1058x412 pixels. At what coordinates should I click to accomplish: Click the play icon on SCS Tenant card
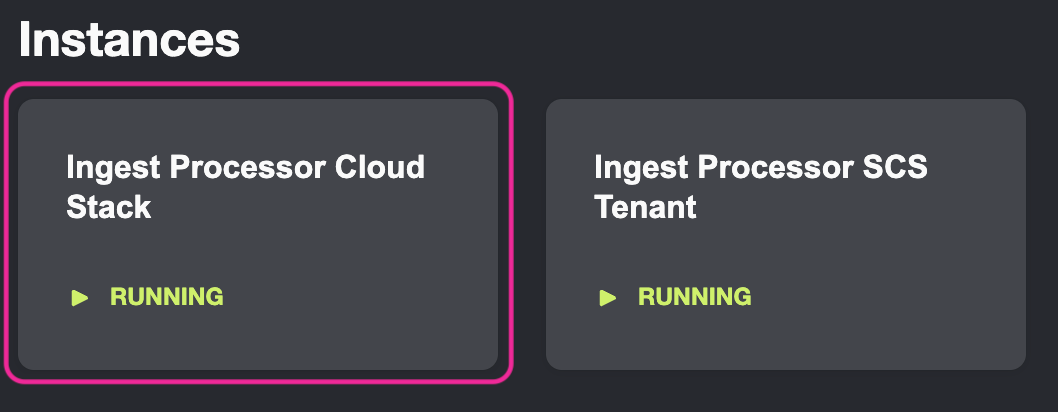[608, 297]
